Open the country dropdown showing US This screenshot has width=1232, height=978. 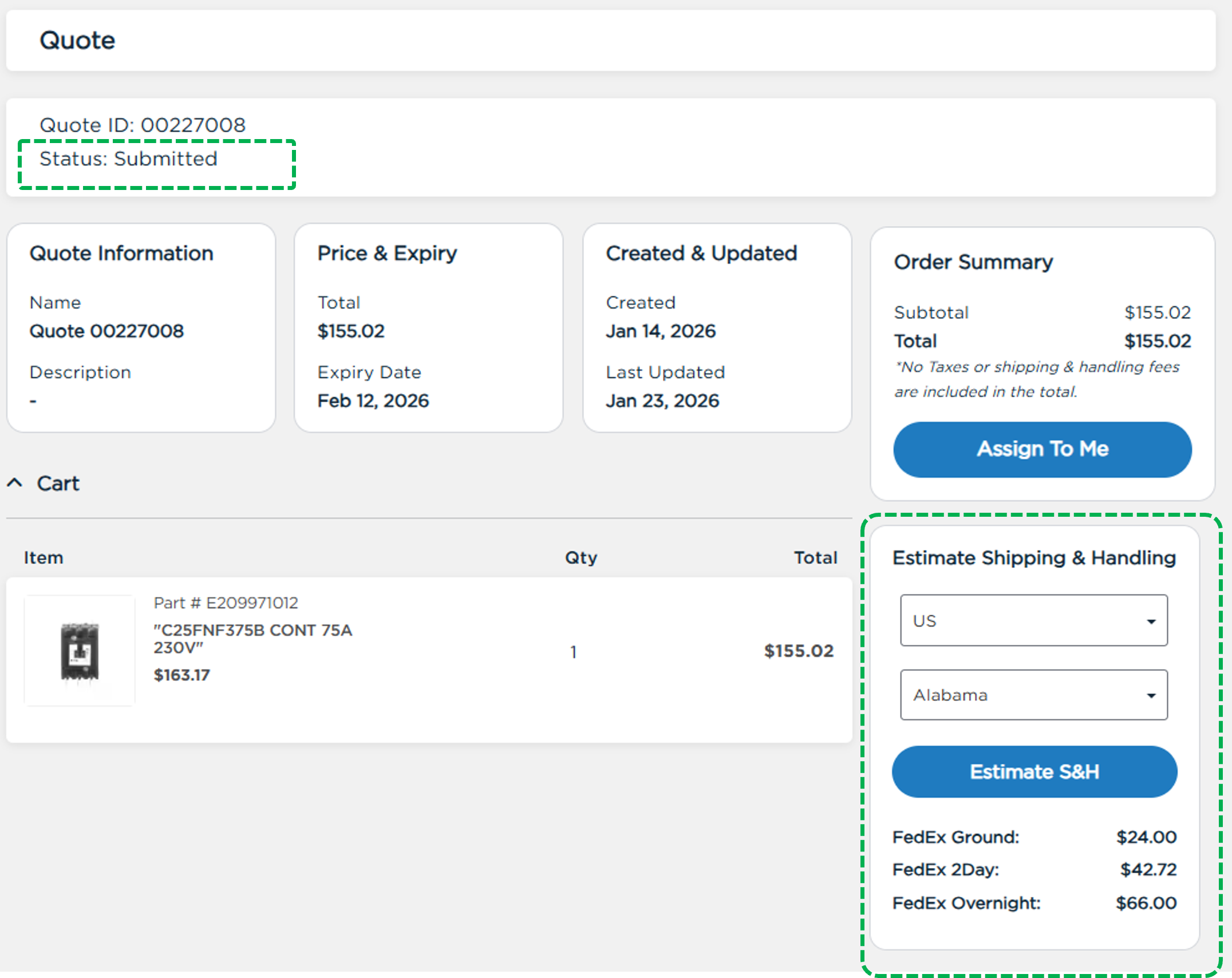(x=1033, y=620)
